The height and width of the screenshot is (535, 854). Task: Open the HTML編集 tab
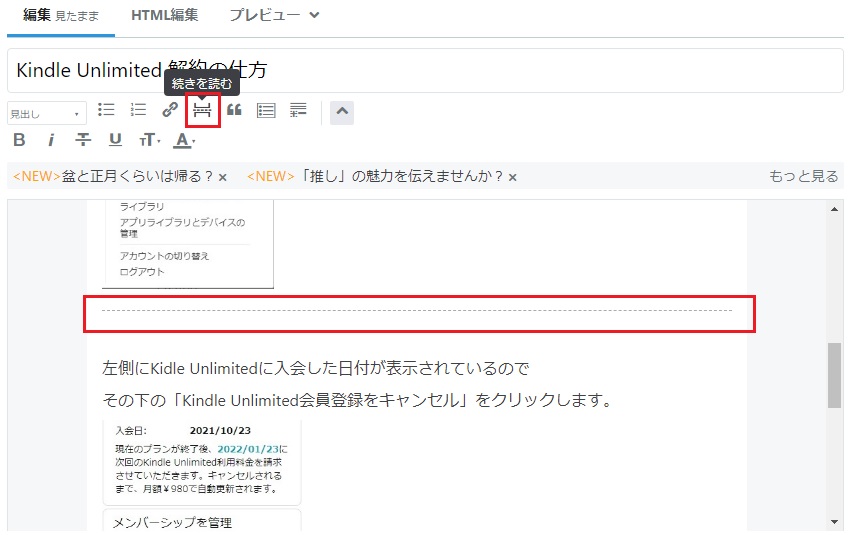coord(164,15)
